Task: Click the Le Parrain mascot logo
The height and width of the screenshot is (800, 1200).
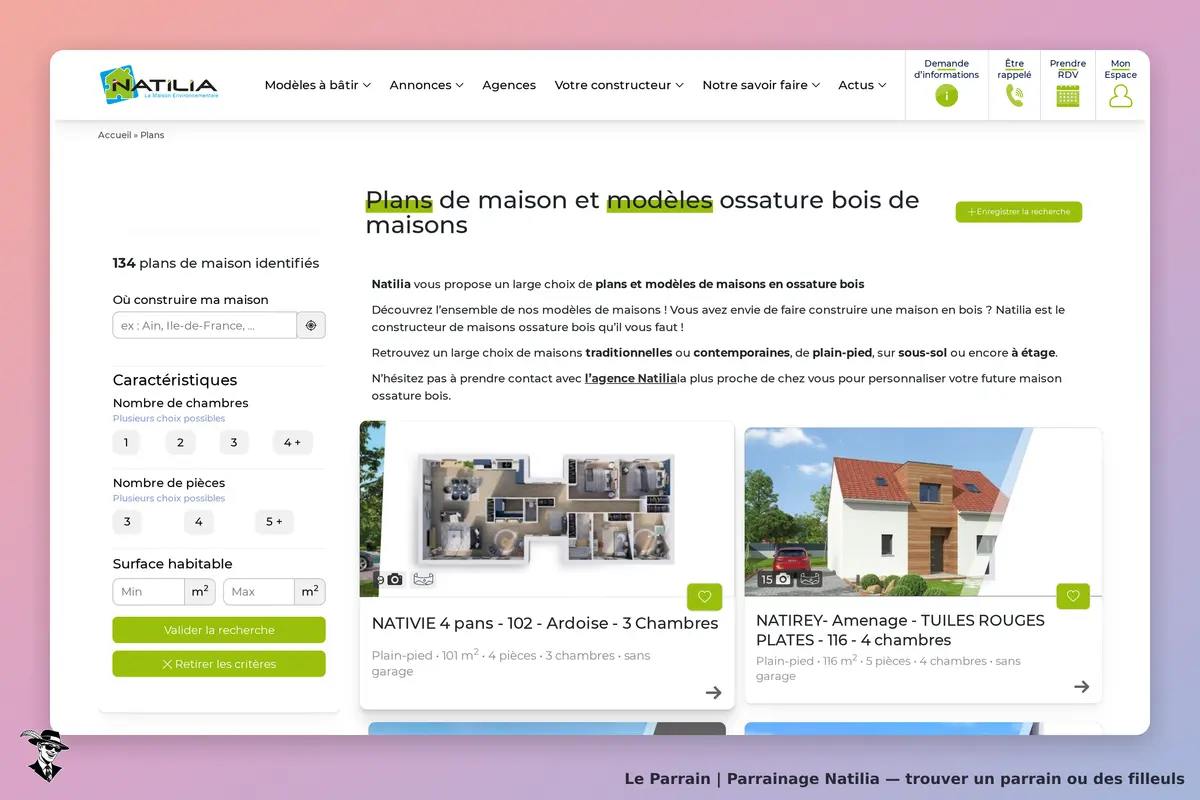Action: click(x=43, y=755)
